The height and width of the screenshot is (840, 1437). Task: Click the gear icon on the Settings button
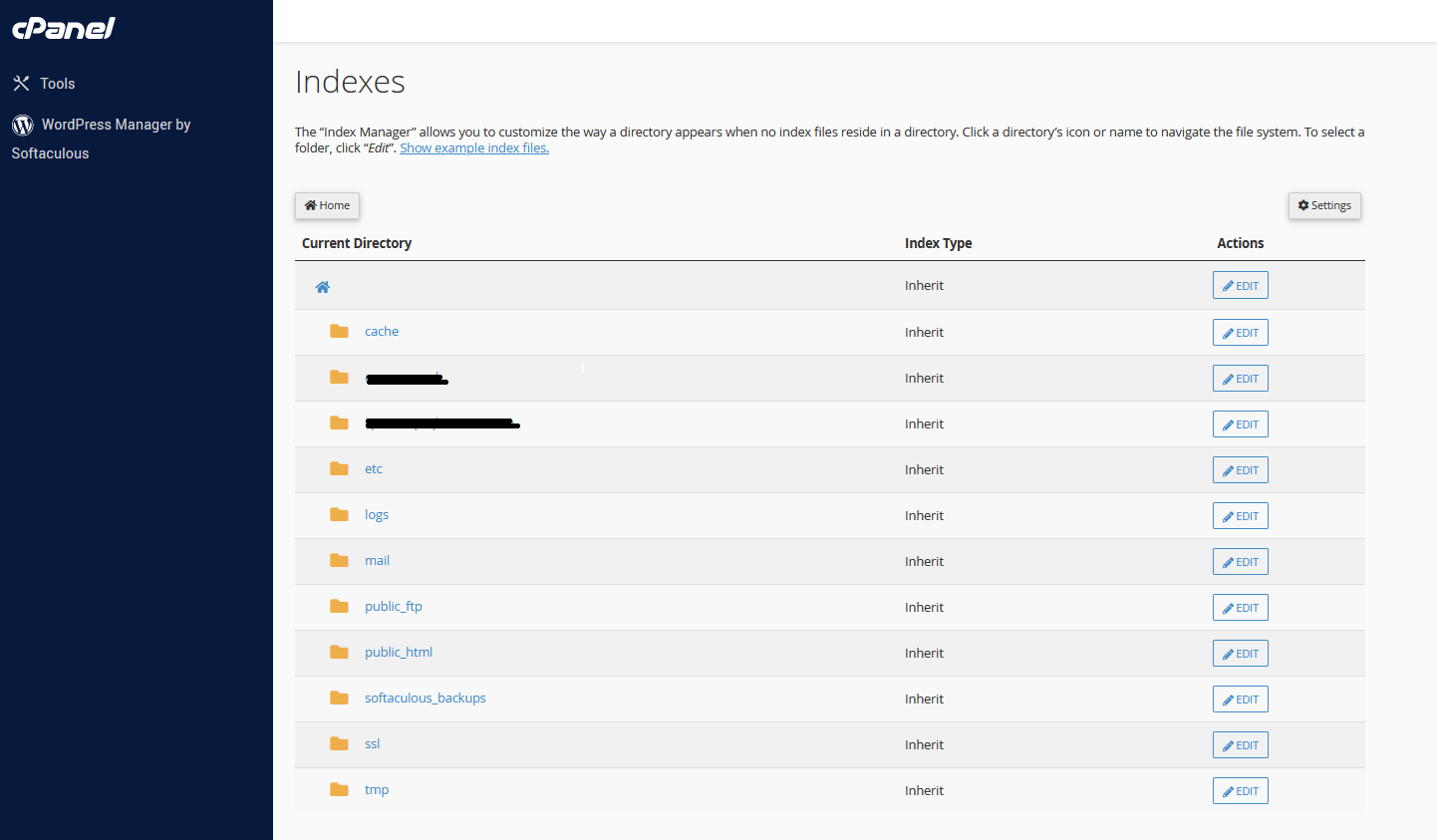(x=1302, y=204)
